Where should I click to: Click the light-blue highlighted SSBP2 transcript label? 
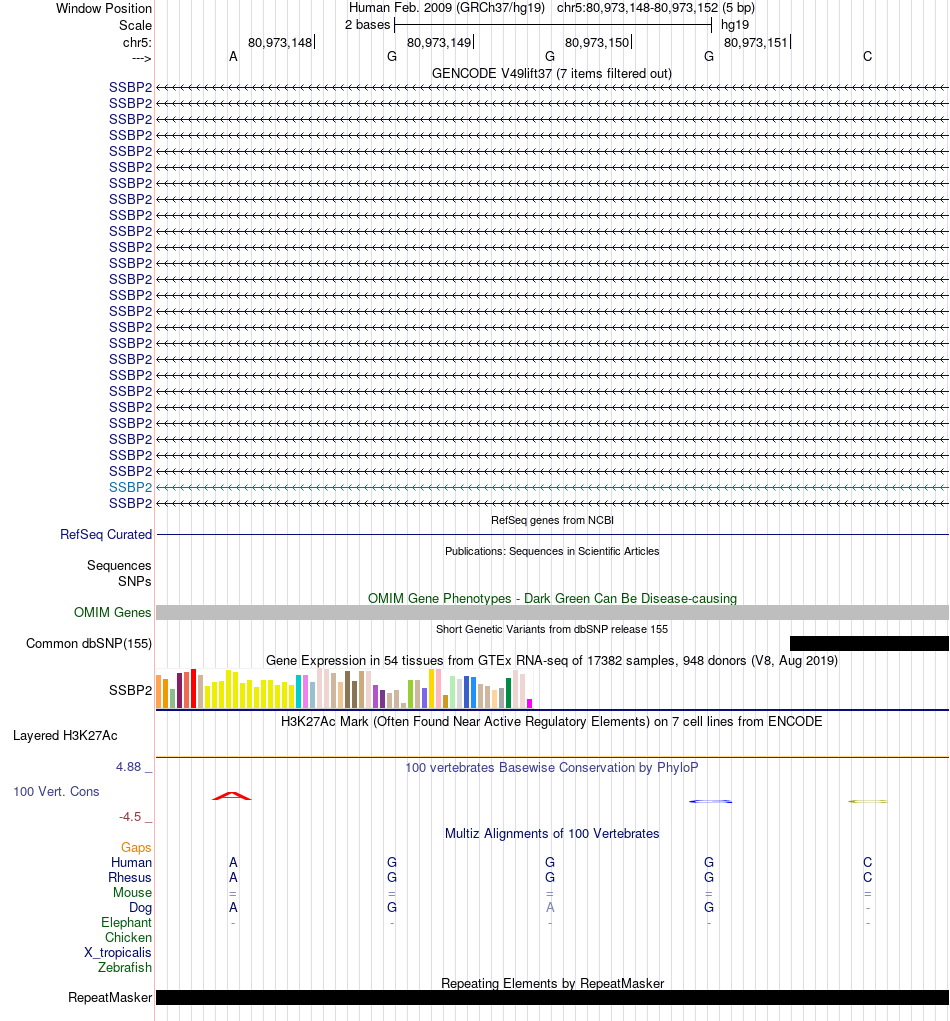(130, 487)
